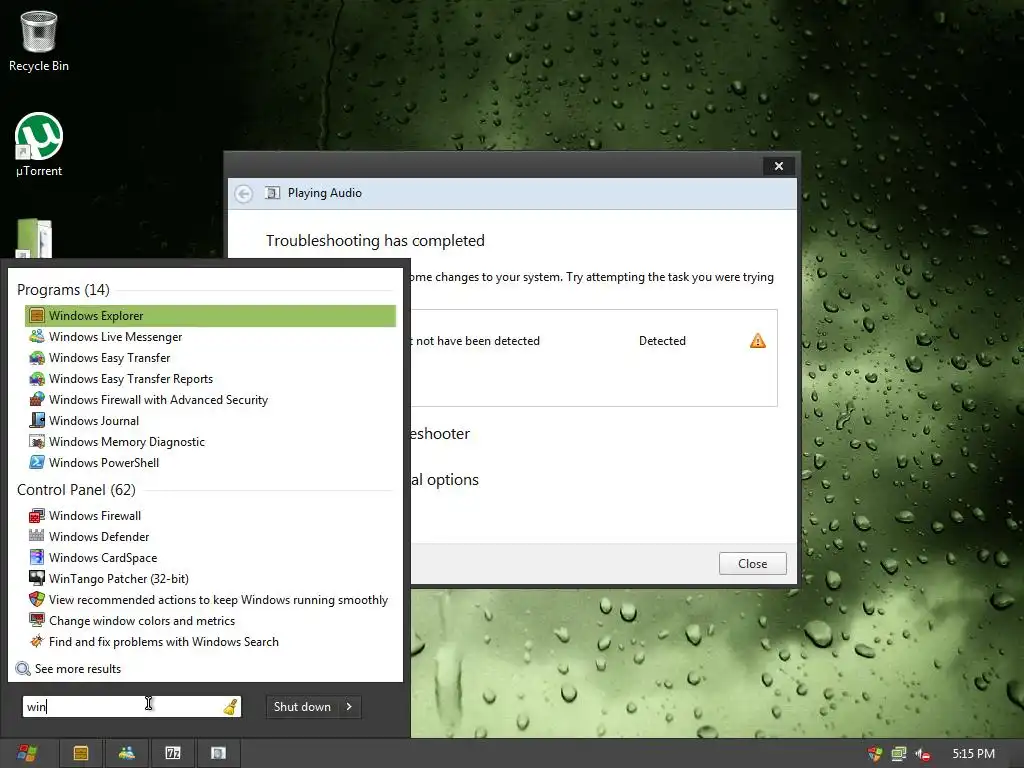
Task: Click the Shut down button
Action: [302, 707]
